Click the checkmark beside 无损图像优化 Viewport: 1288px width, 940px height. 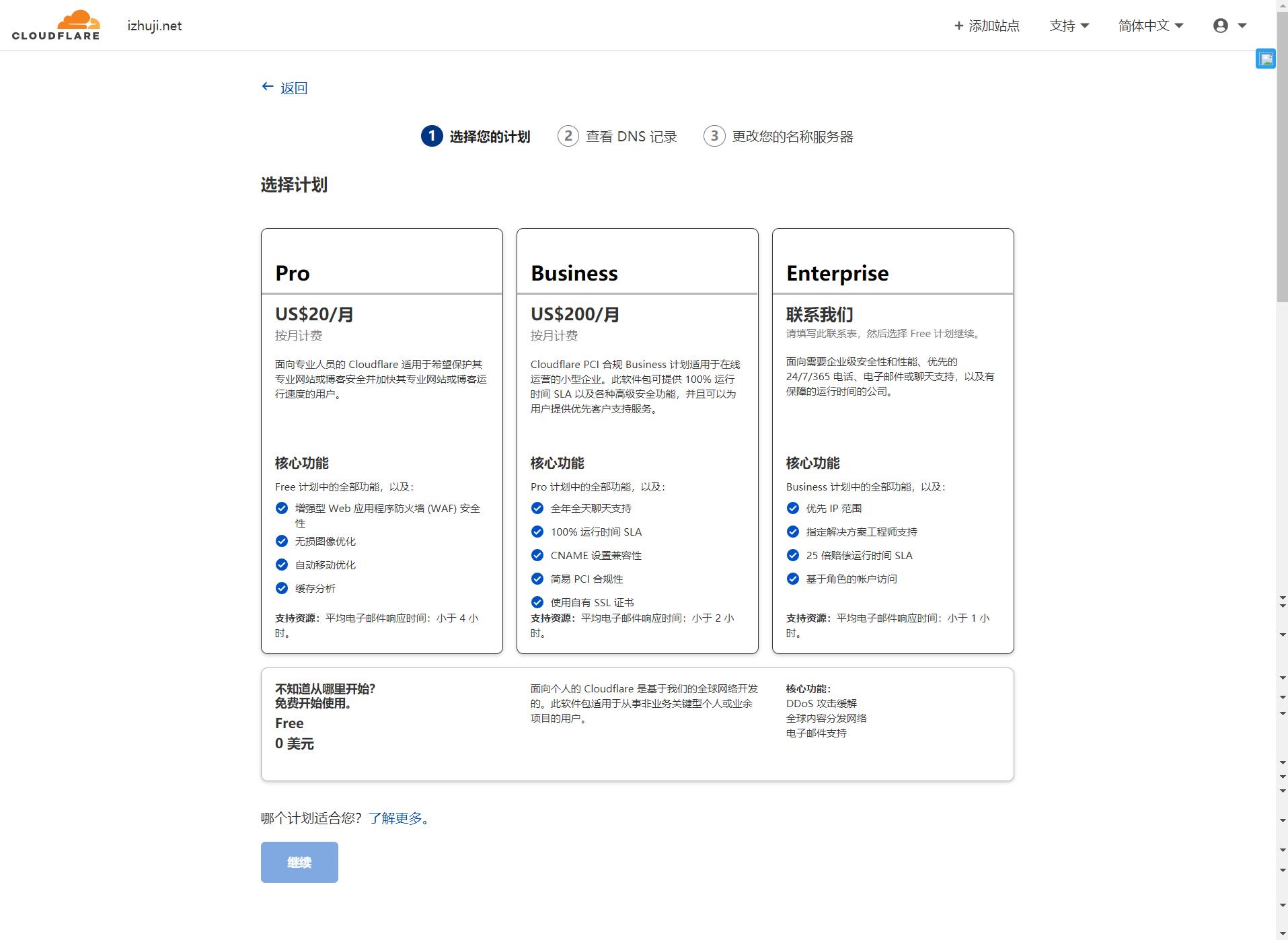click(x=282, y=541)
